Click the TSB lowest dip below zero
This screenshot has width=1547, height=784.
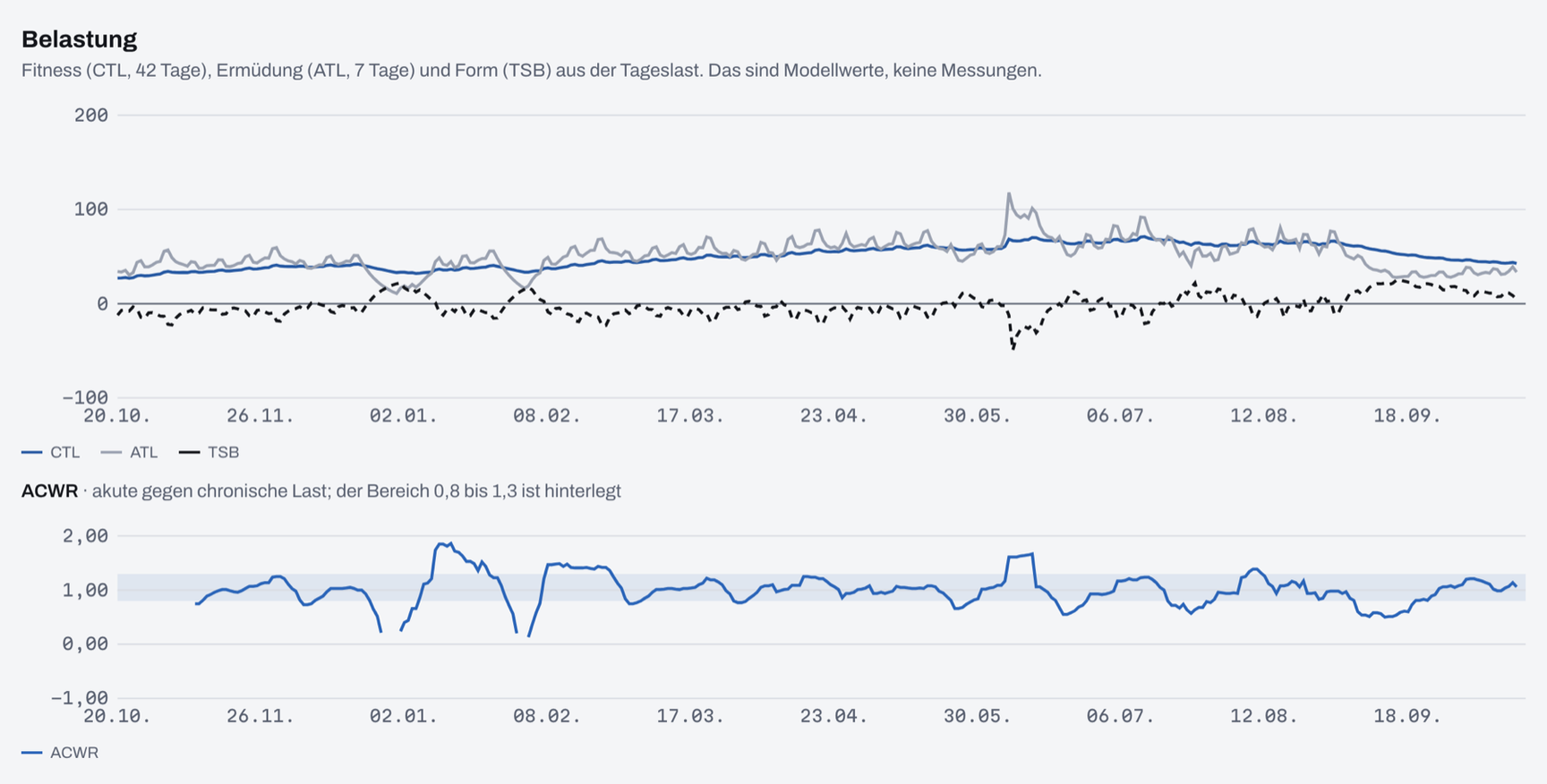(1013, 348)
